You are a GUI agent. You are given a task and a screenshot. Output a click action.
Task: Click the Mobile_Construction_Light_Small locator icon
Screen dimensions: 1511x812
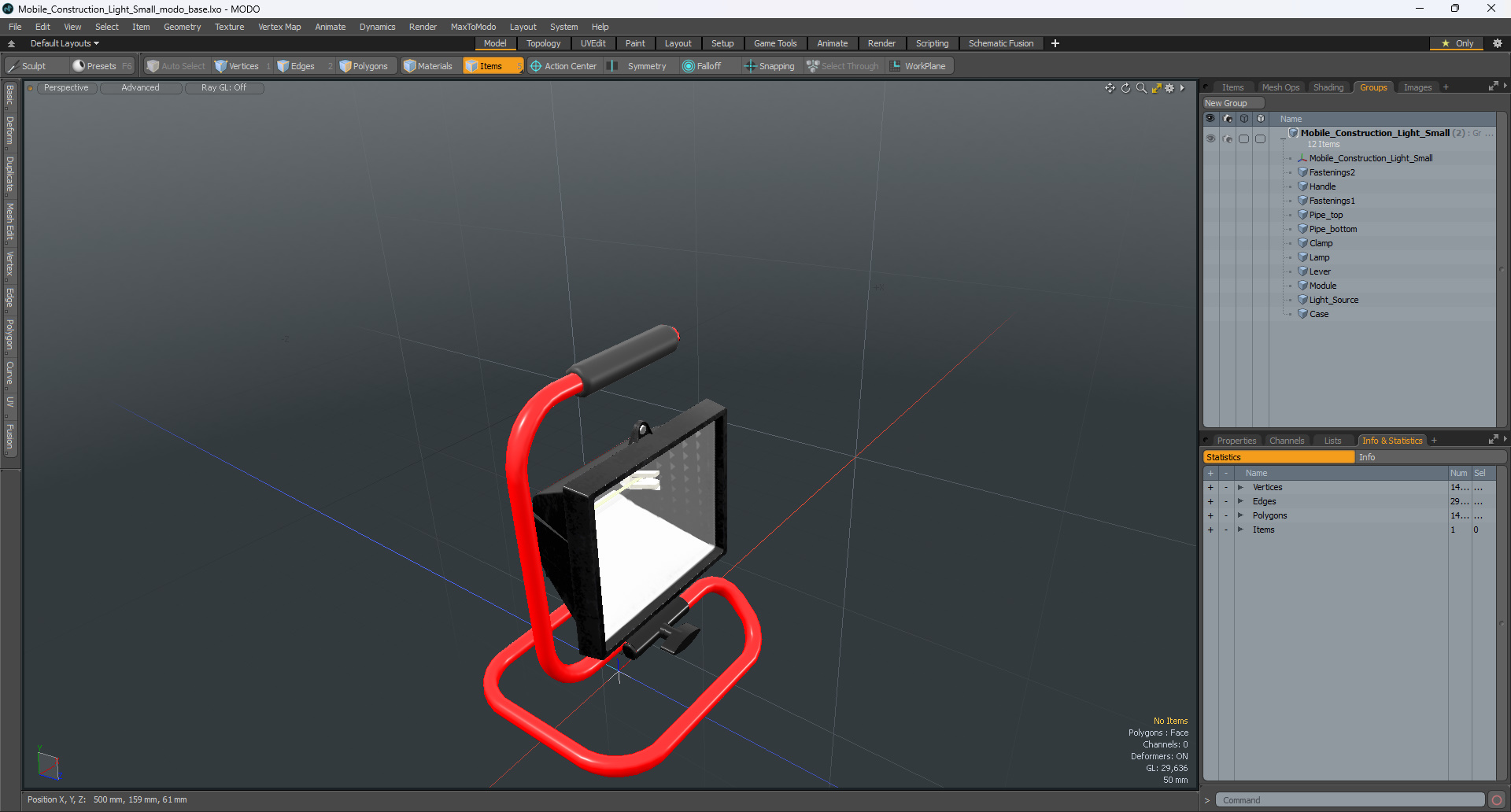(1302, 158)
